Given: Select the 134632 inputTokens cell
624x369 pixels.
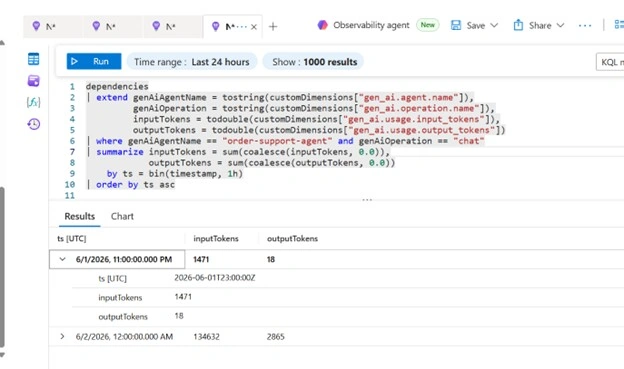Looking at the screenshot, I should [x=206, y=336].
